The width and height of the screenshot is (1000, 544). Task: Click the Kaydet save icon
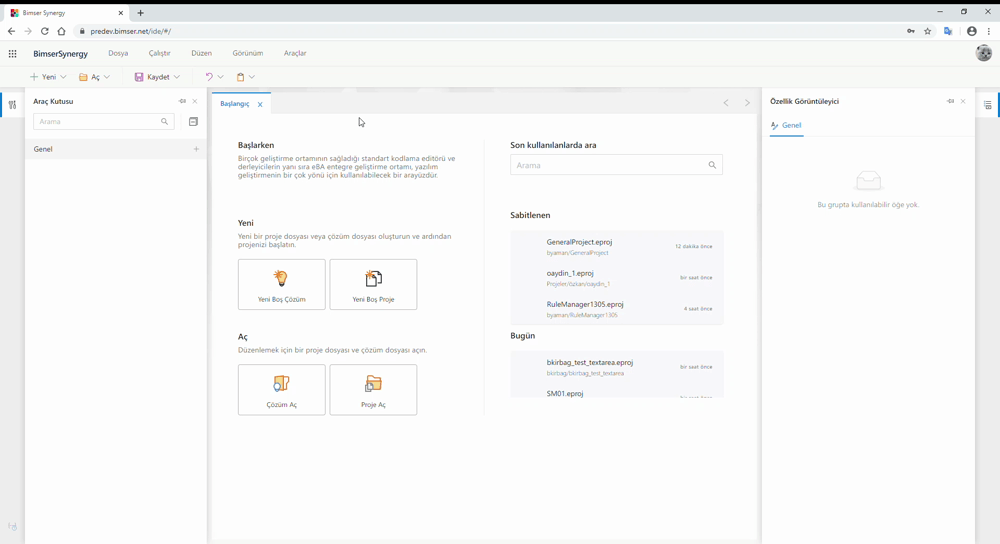(139, 77)
